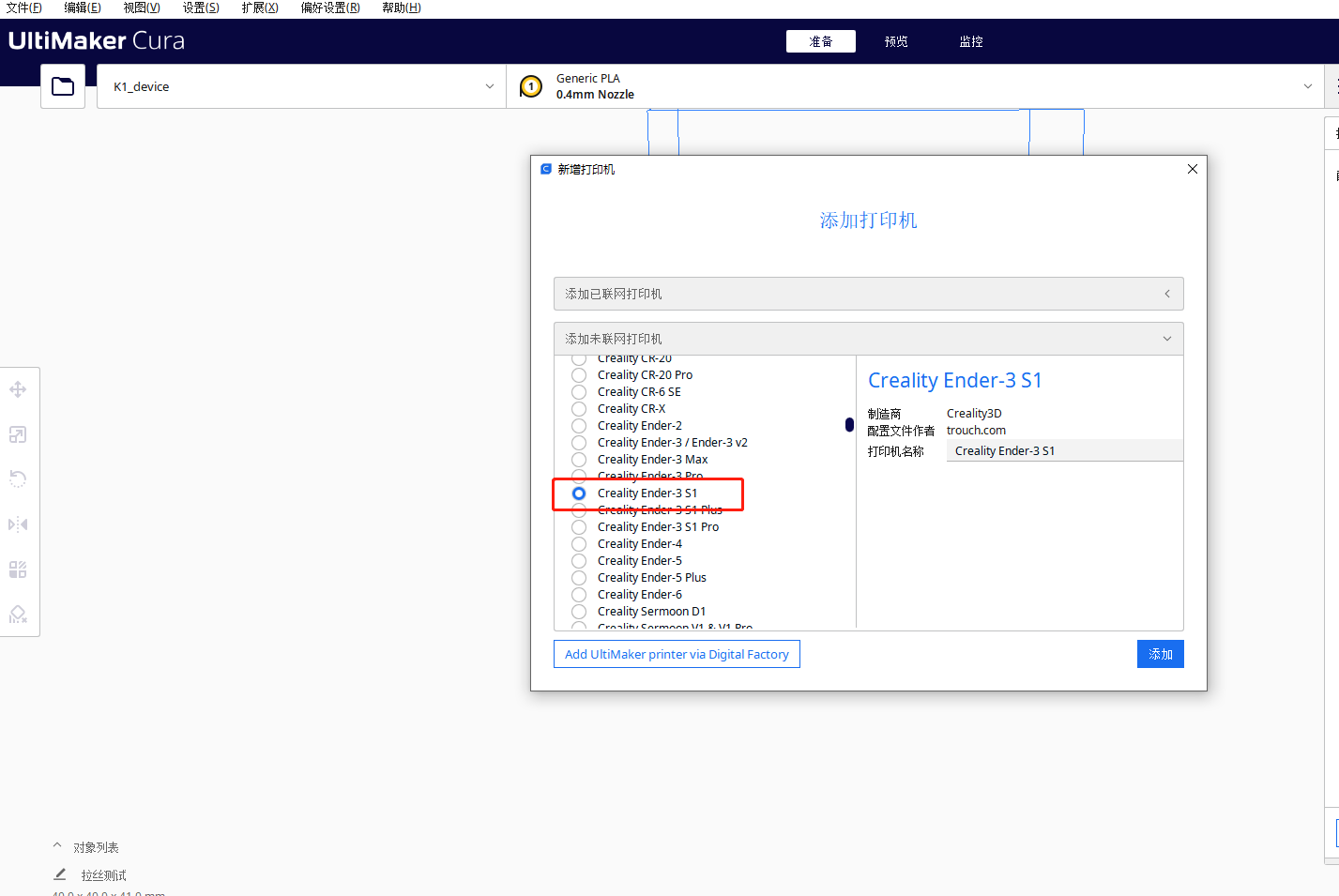Viewport: 1339px width, 896px height.
Task: Switch to the 预览 stage tab
Action: 896,41
